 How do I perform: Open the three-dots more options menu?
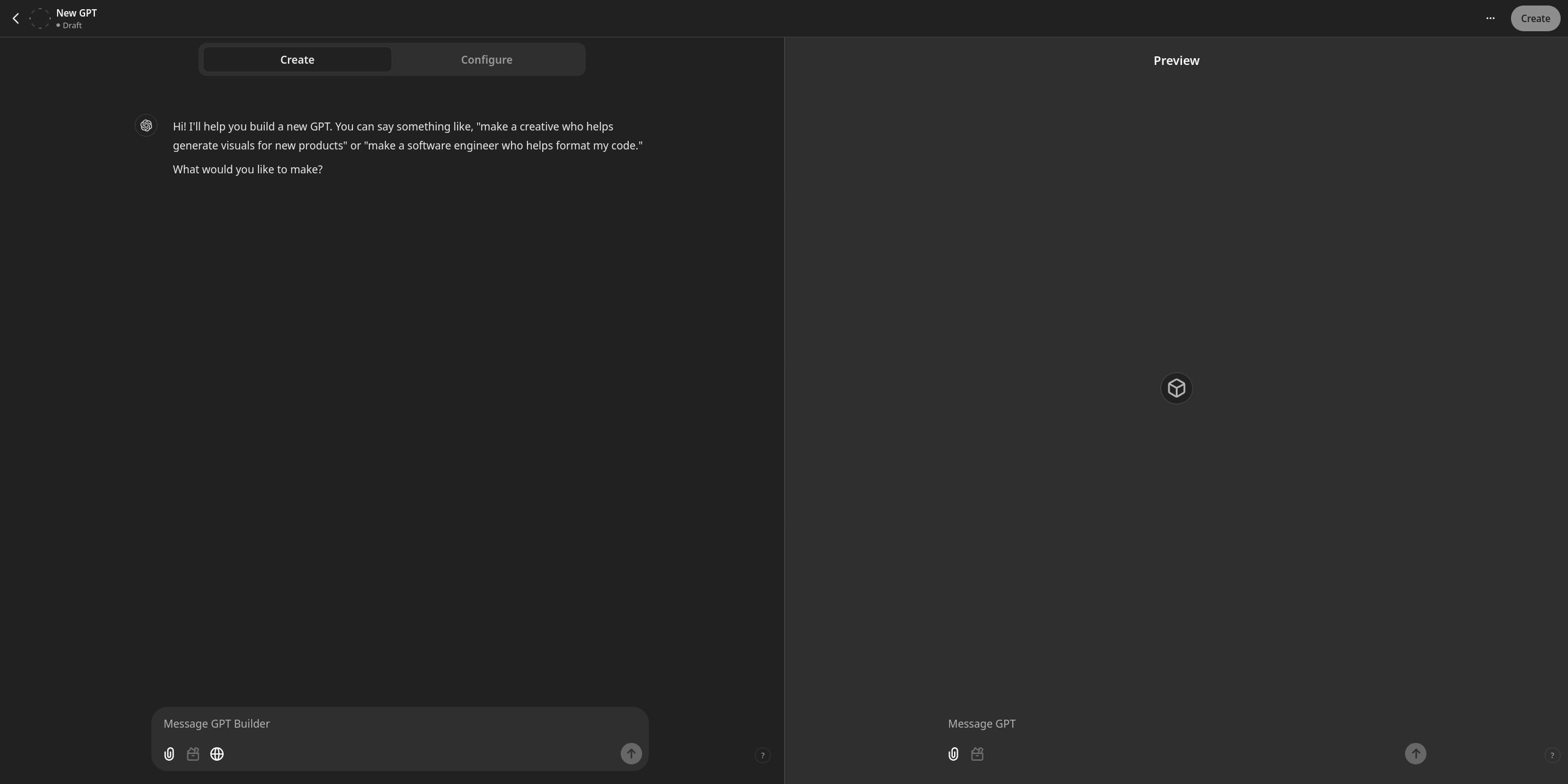click(1490, 18)
